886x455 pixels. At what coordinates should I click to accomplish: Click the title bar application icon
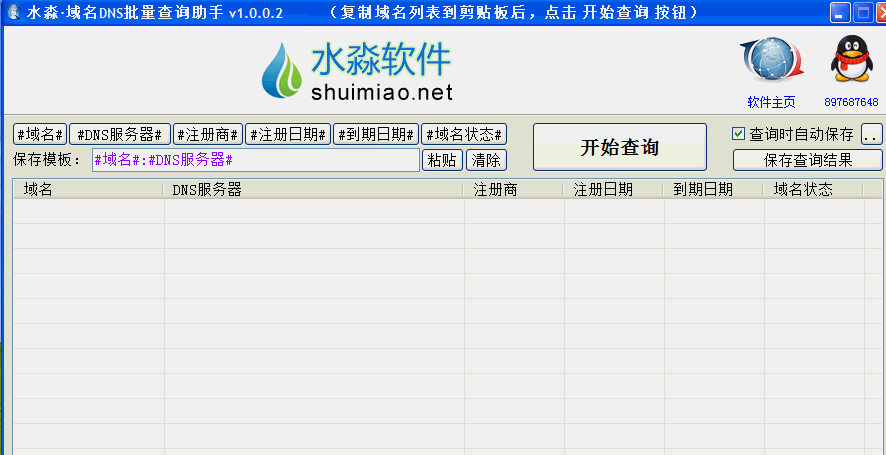pos(12,12)
